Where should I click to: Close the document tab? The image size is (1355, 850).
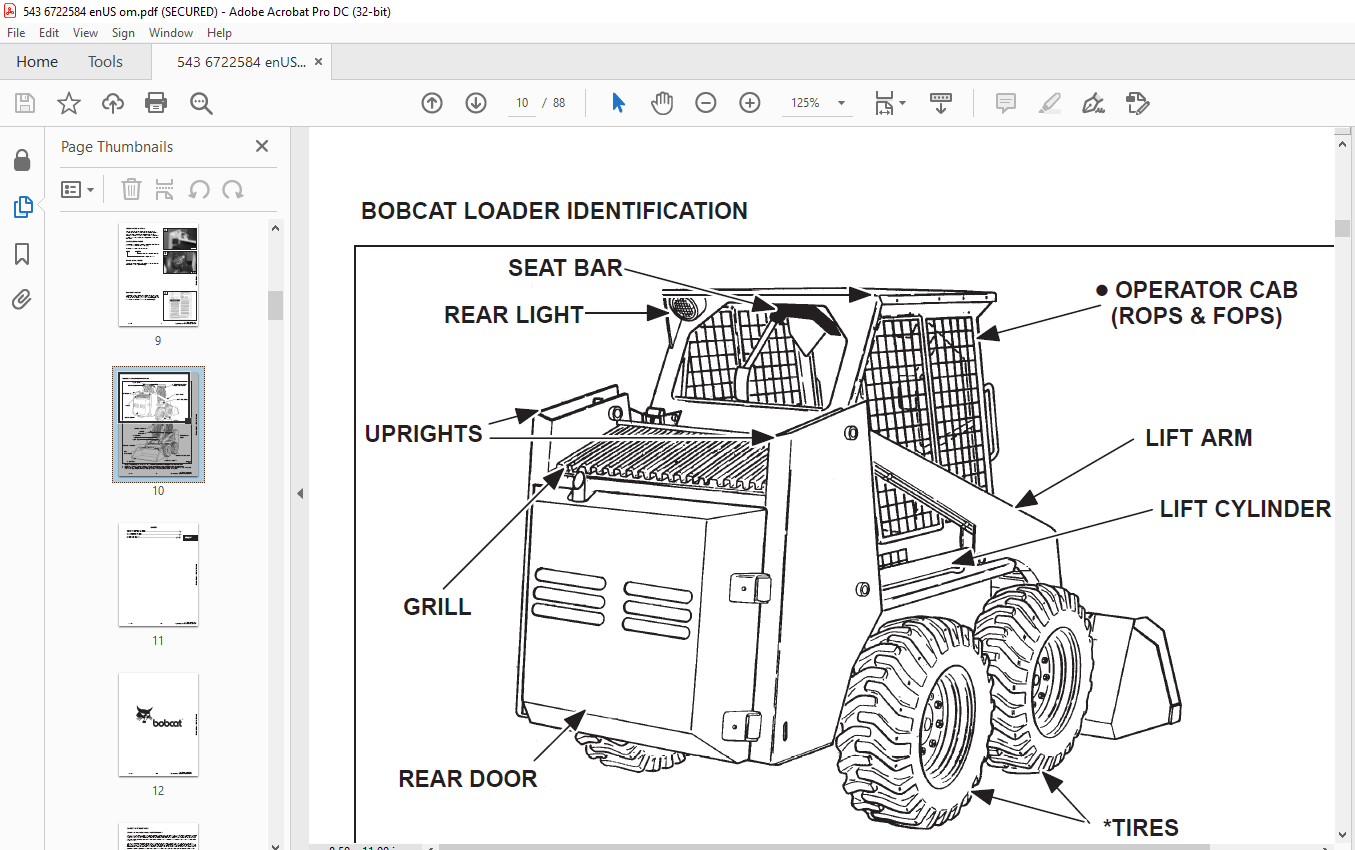coord(318,62)
